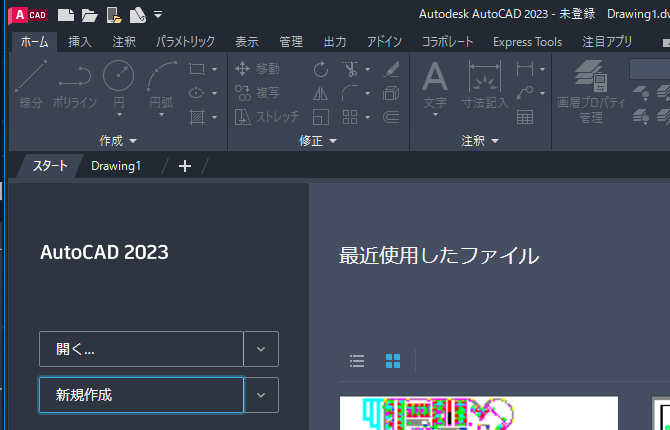The width and height of the screenshot is (670, 430).
Task: Click the 移動 move tool
Action: click(257, 69)
